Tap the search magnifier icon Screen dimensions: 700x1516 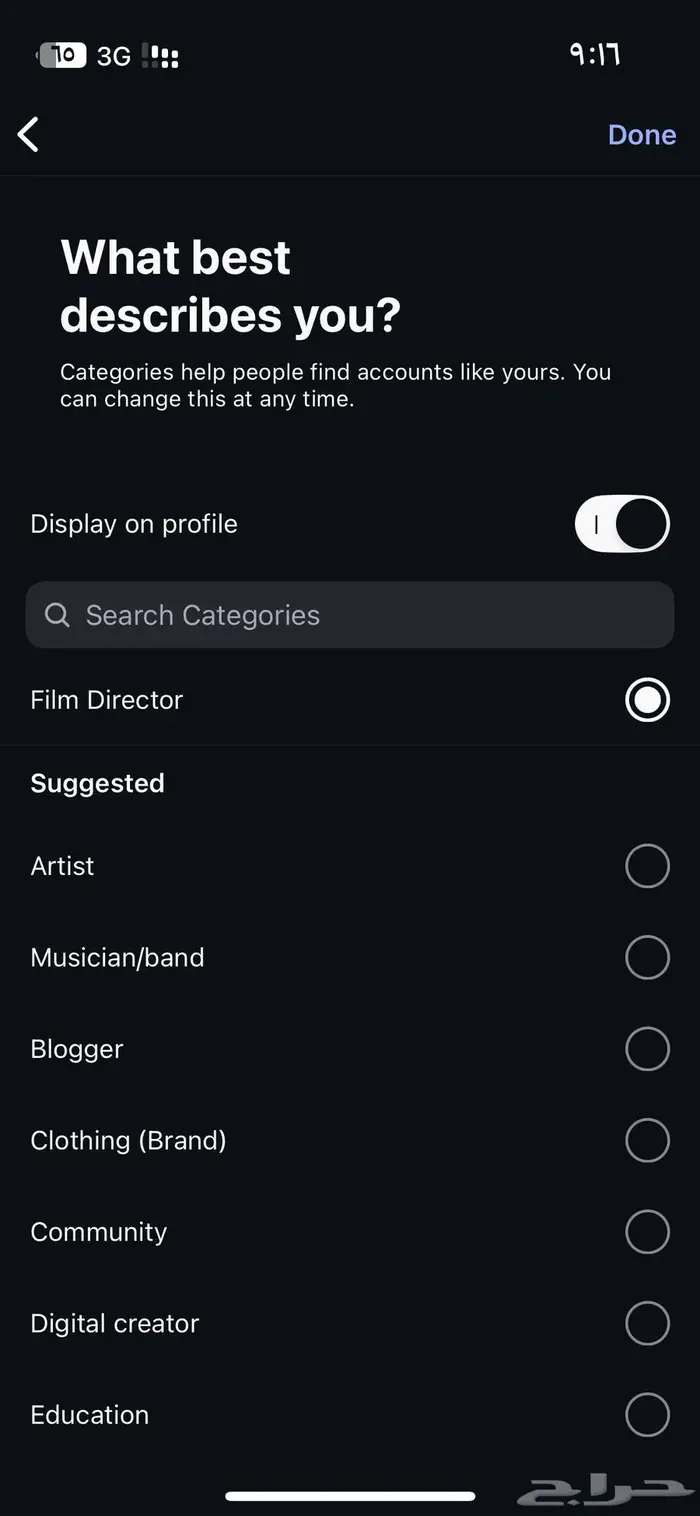click(58, 615)
